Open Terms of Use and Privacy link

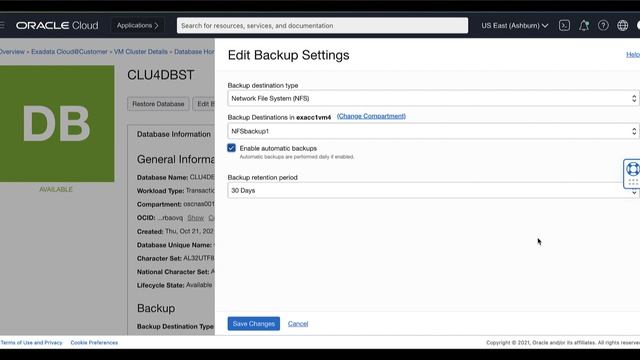(x=31, y=342)
